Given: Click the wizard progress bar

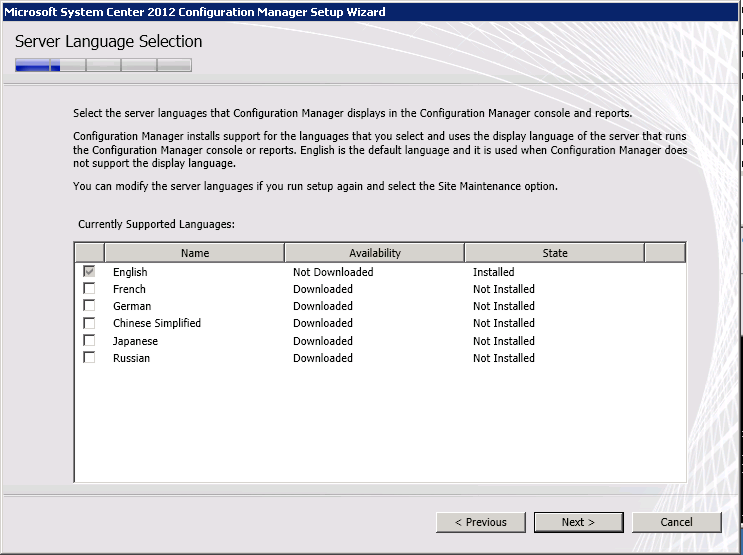Looking at the screenshot, I should tap(103, 65).
